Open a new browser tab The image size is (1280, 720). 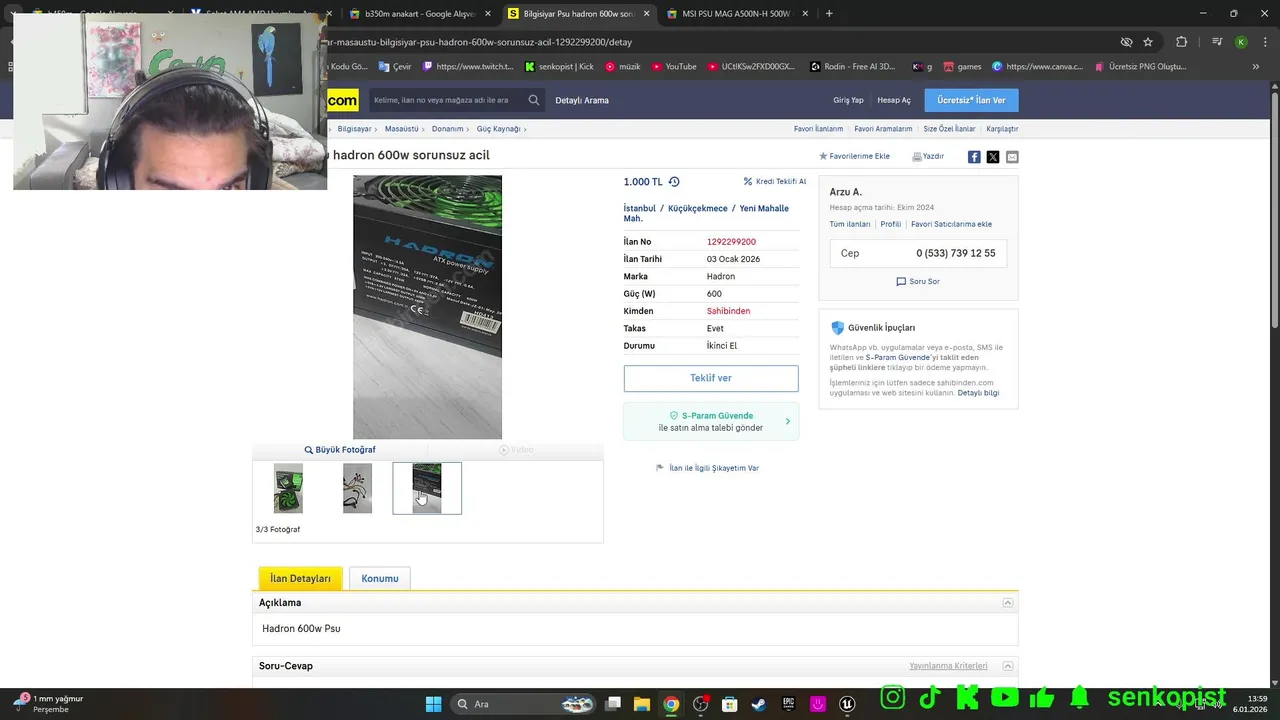point(829,14)
